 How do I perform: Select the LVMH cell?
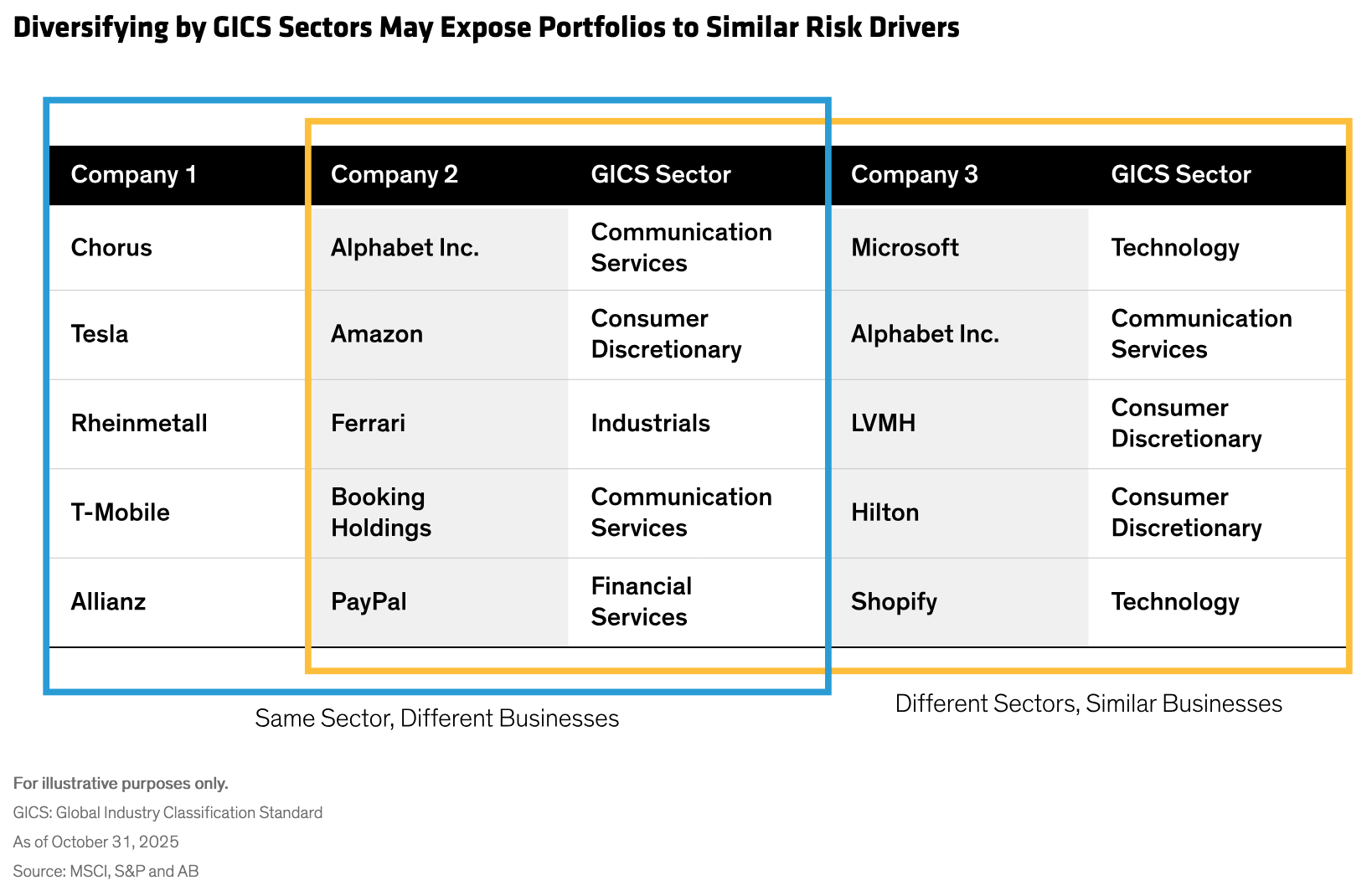(884, 423)
